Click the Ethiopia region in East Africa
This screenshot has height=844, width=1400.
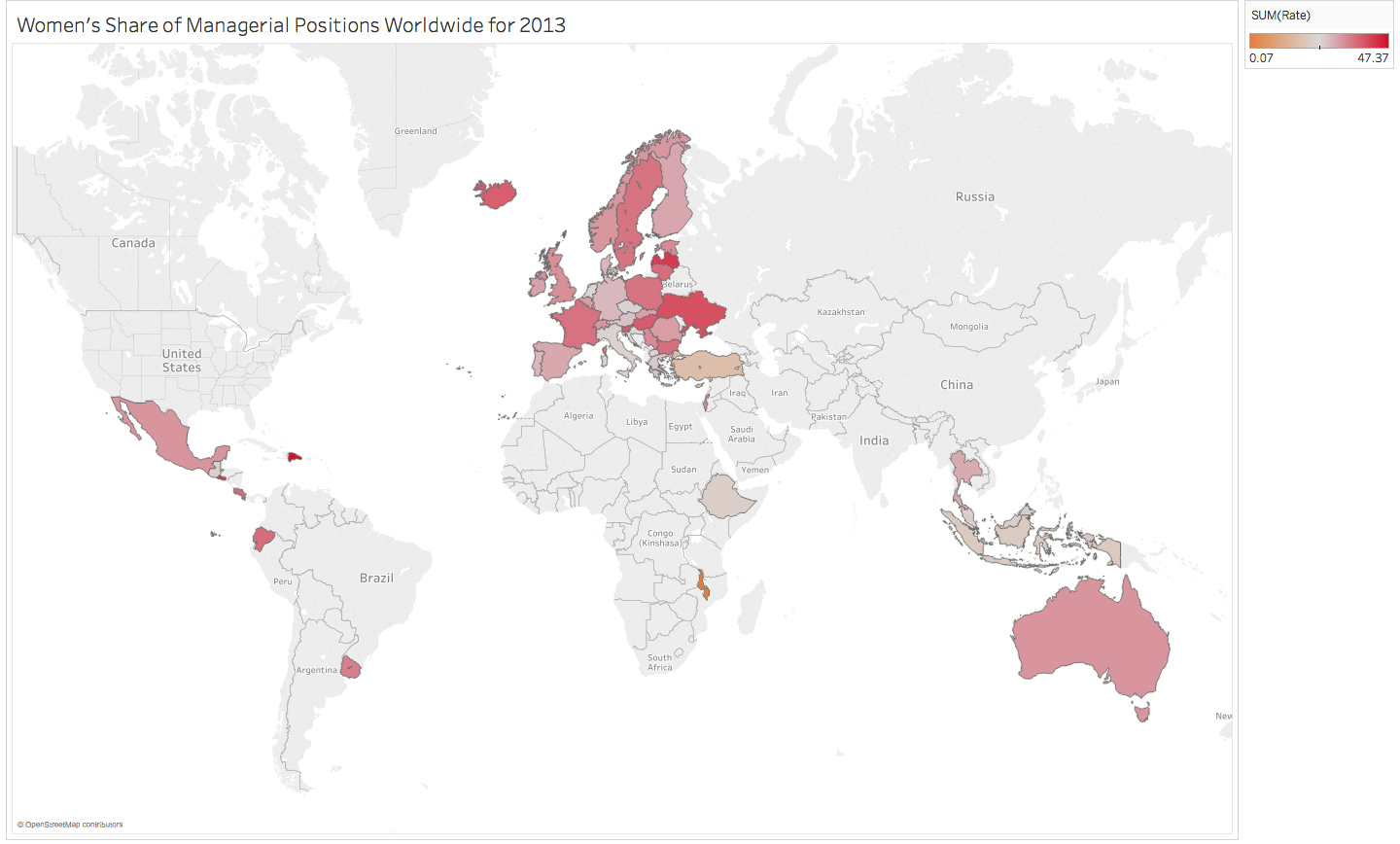click(726, 497)
